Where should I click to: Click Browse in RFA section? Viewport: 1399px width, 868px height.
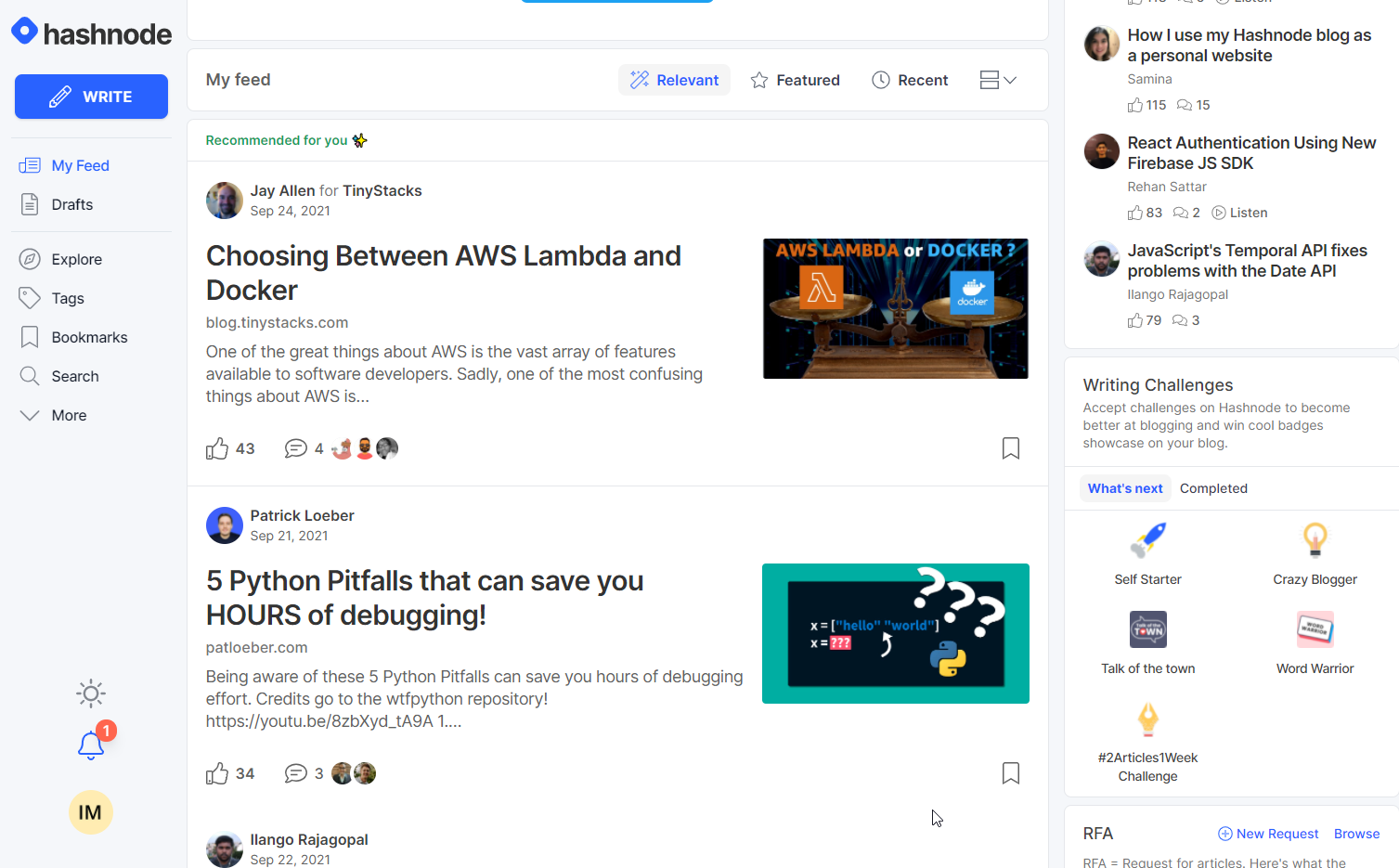pos(1356,834)
